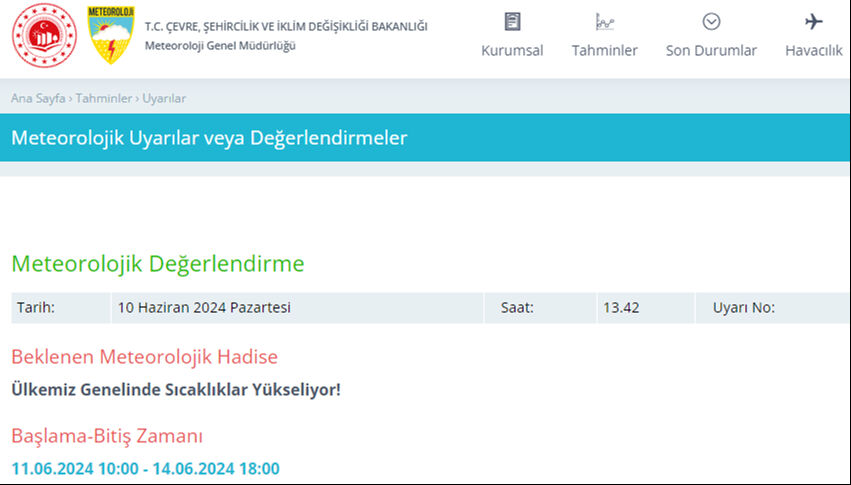
Task: Click the airplane icon above Havacılık
Action: point(813,21)
